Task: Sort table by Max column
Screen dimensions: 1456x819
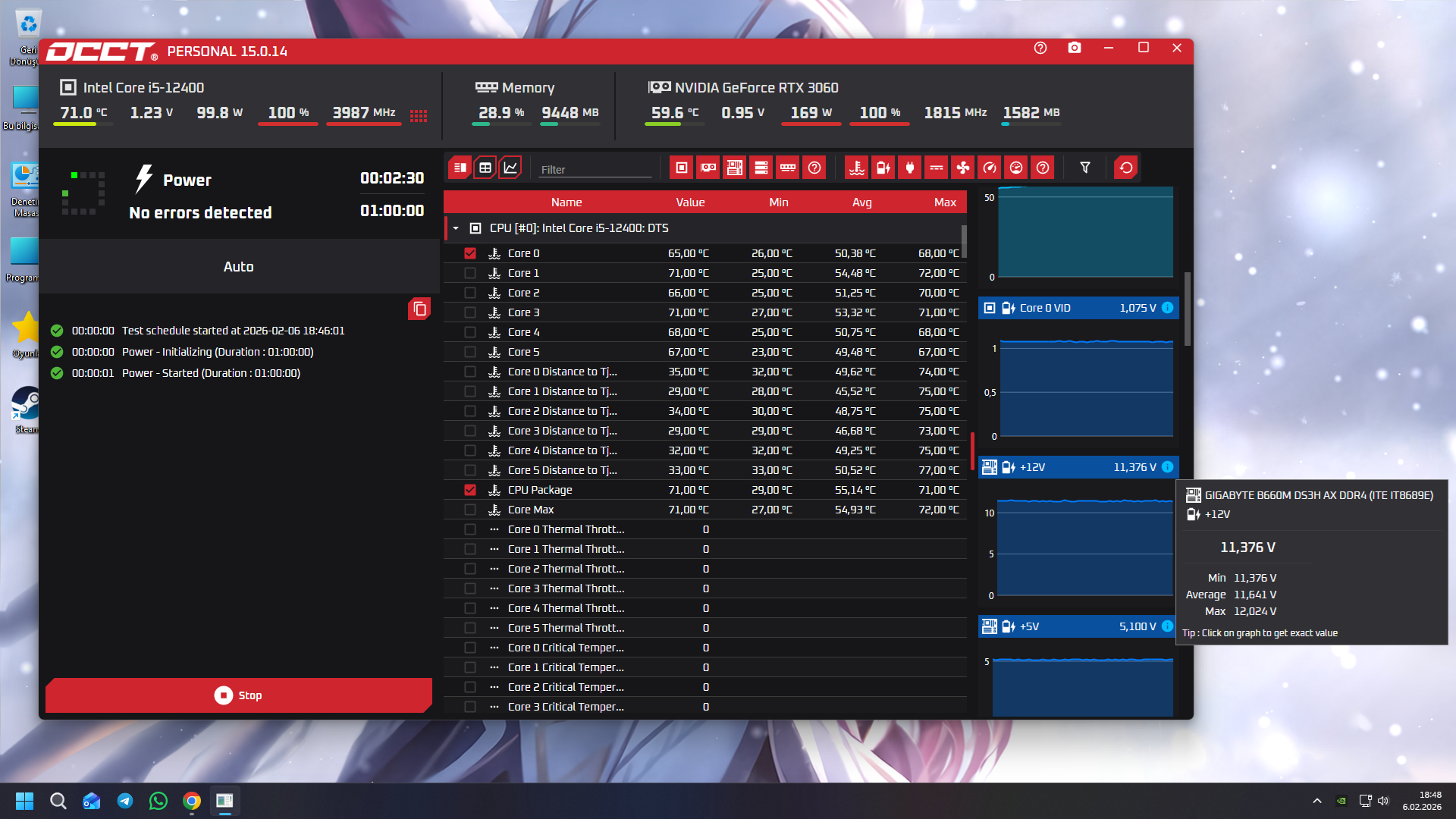Action: [945, 202]
